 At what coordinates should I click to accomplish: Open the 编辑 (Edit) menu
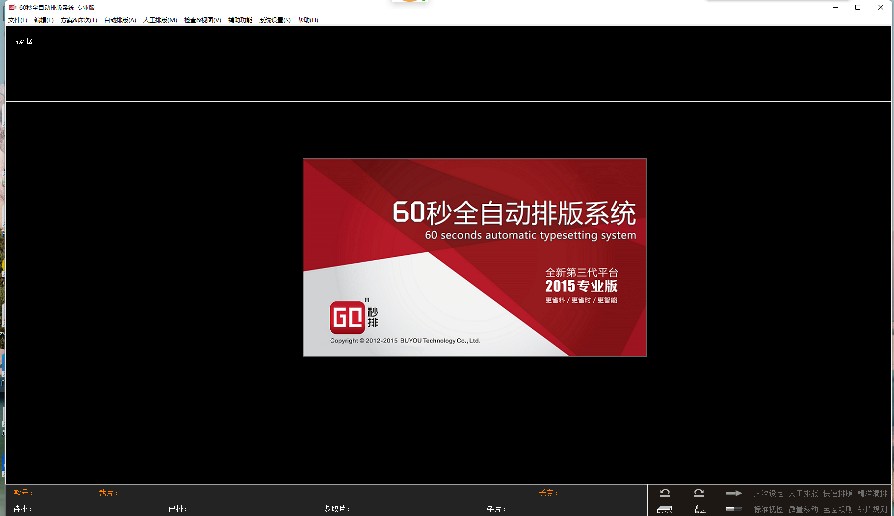[x=43, y=20]
